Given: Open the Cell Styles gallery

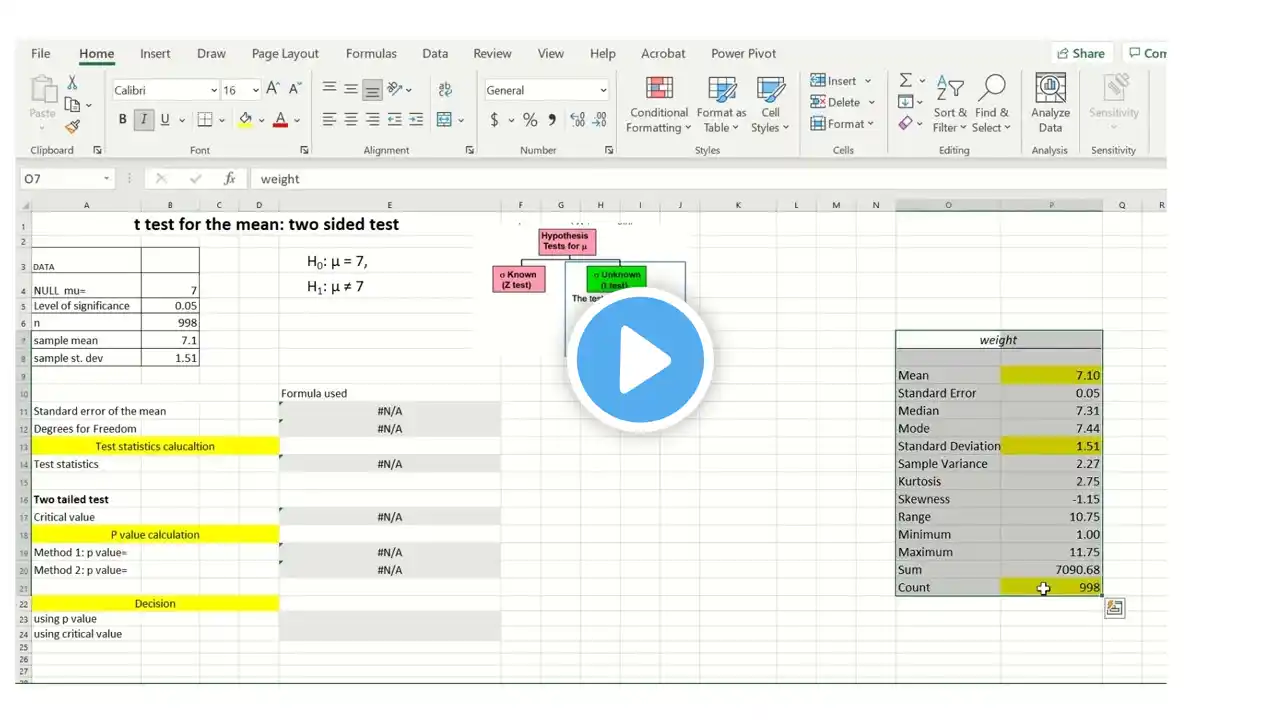Looking at the screenshot, I should [x=770, y=103].
